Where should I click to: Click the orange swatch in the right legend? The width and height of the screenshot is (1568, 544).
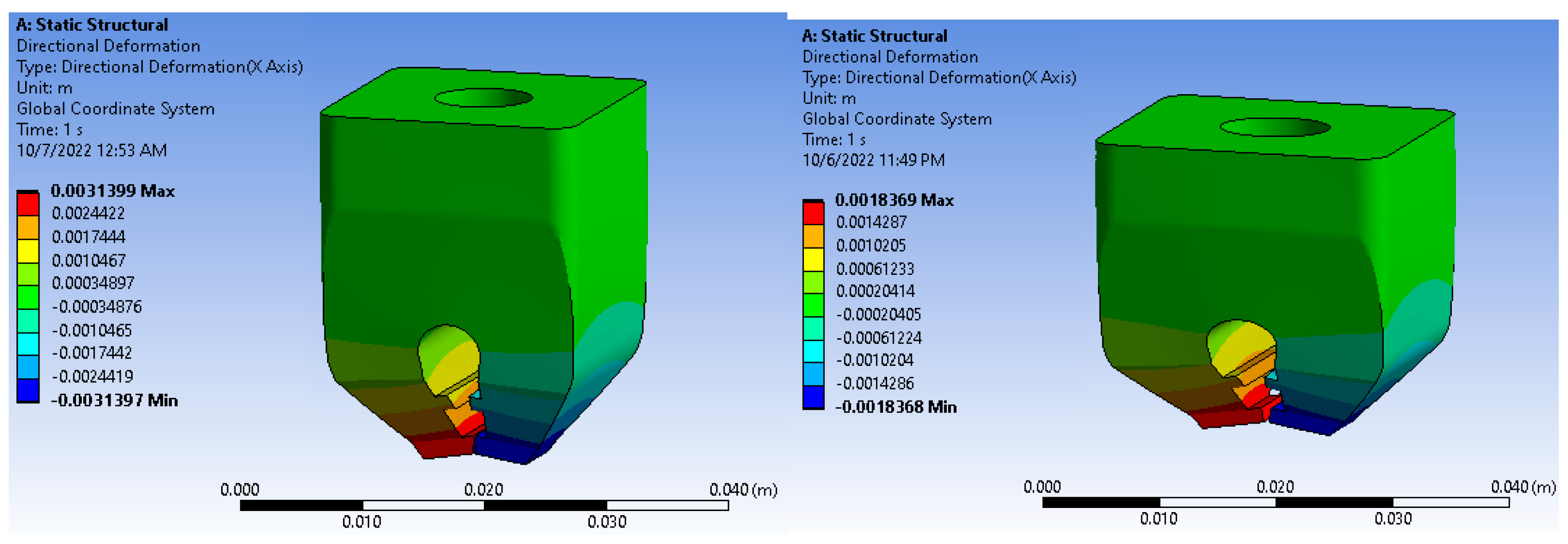(813, 236)
